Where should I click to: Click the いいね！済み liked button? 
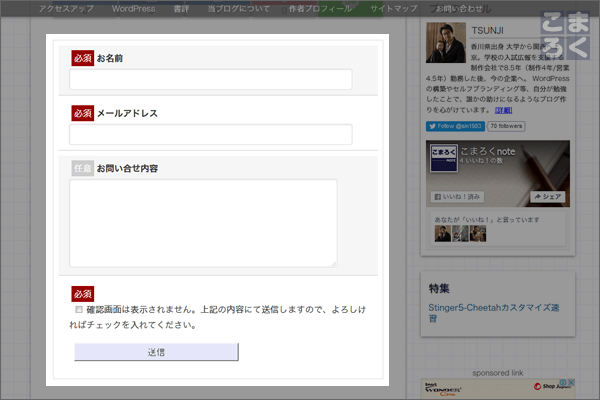tap(457, 197)
